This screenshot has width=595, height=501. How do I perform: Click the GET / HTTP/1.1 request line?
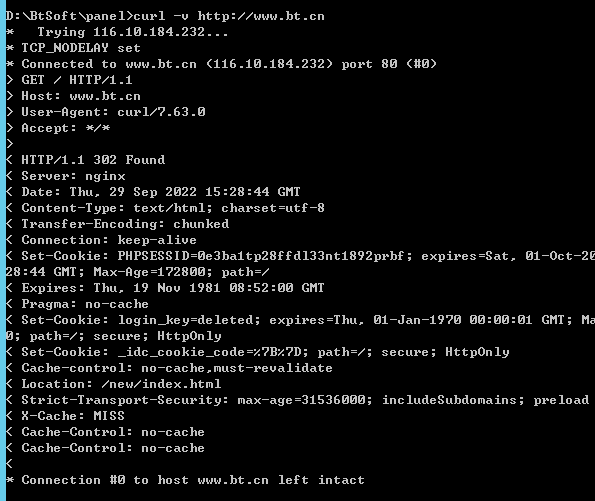point(69,80)
